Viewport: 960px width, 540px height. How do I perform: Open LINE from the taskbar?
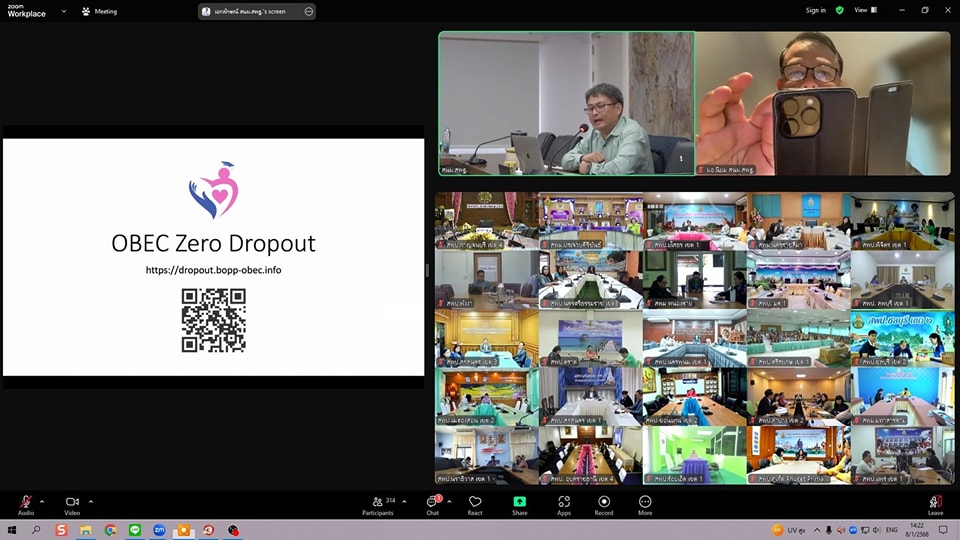click(135, 530)
